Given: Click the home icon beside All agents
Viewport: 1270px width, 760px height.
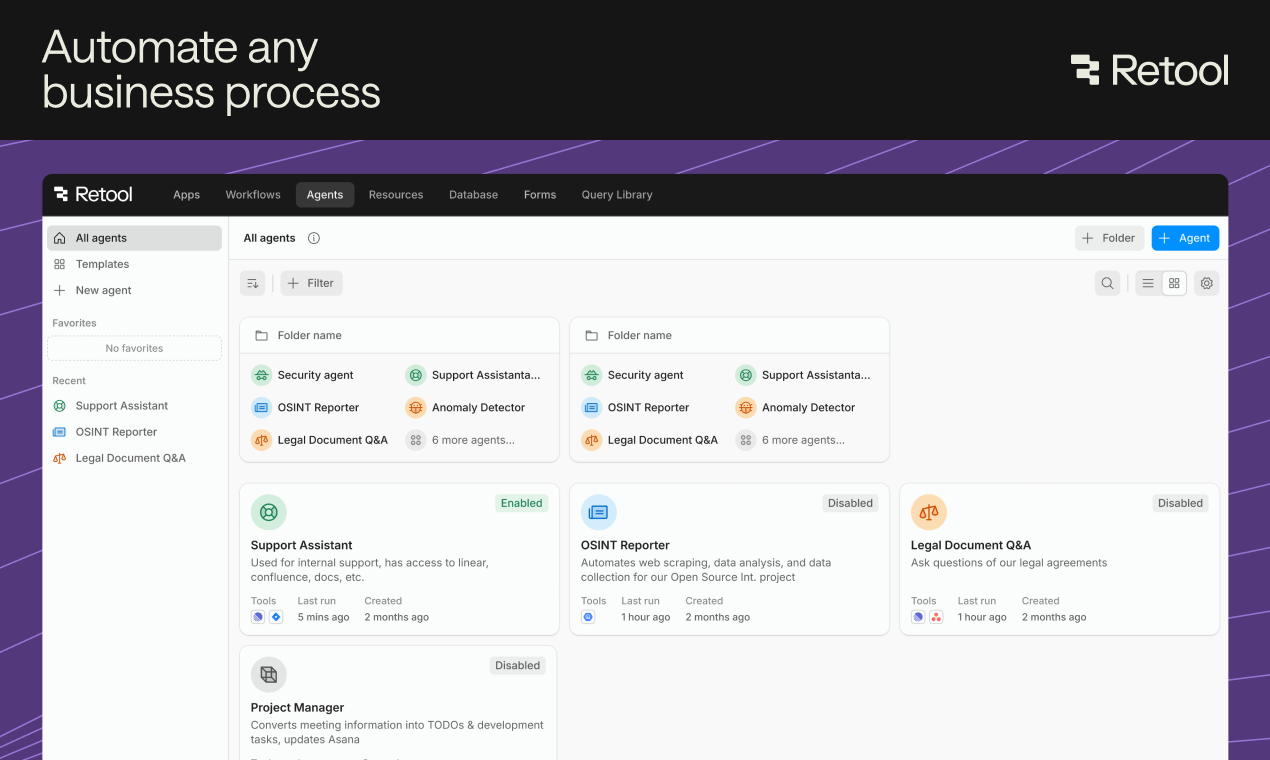Looking at the screenshot, I should (59, 238).
